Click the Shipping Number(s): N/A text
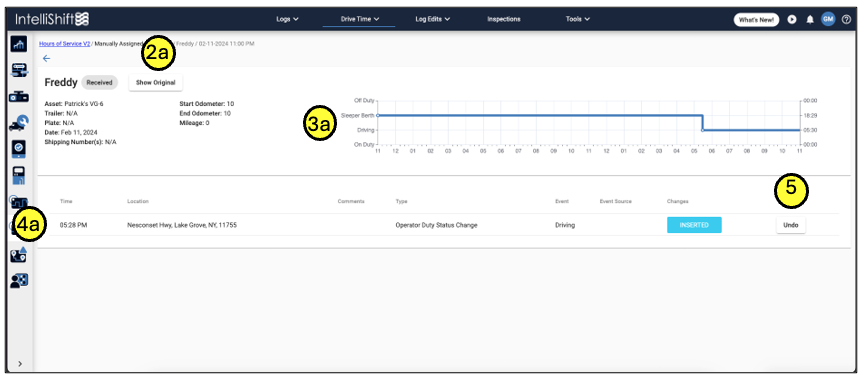The height and width of the screenshot is (382, 863). [x=80, y=142]
